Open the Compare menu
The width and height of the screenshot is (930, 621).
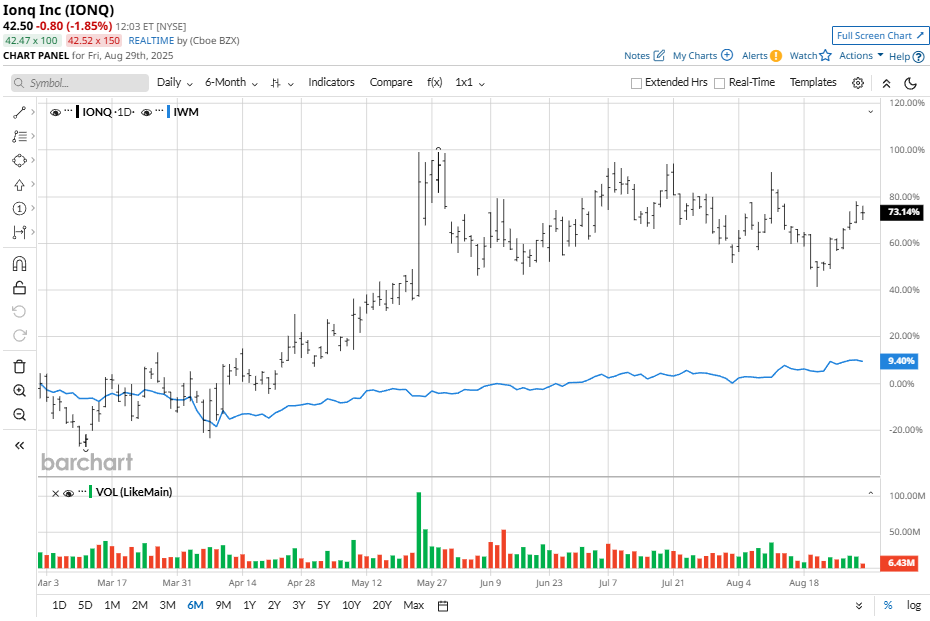(x=391, y=82)
